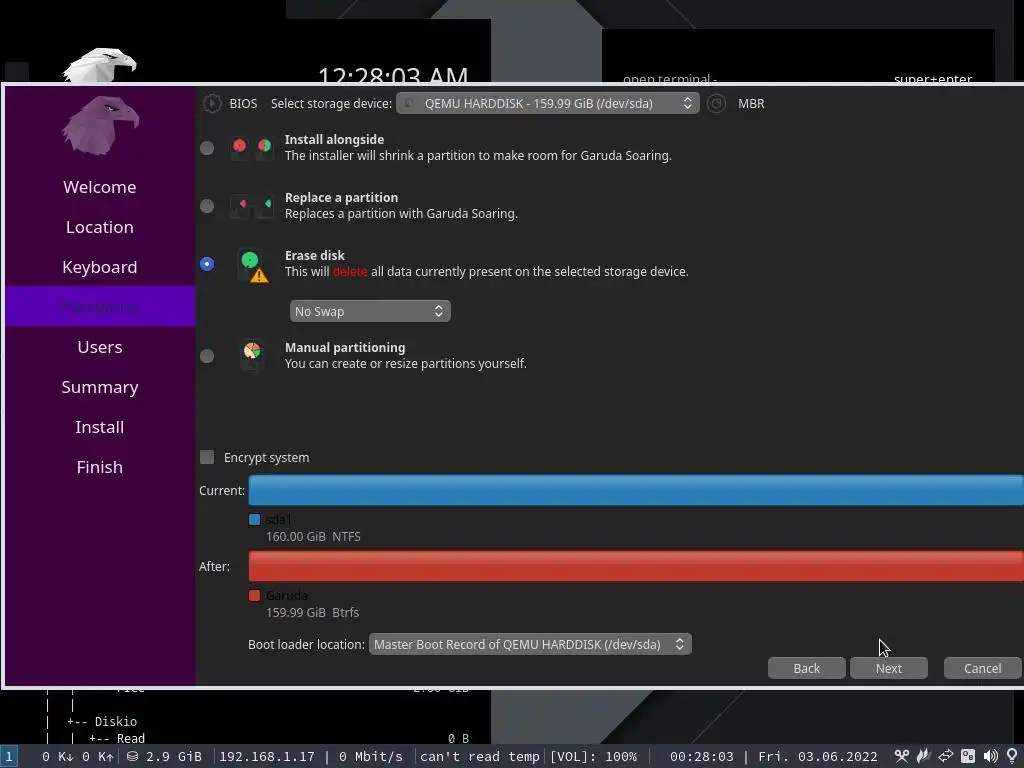The width and height of the screenshot is (1024, 768).
Task: Open the flame tray icon in status bar
Action: click(923, 756)
